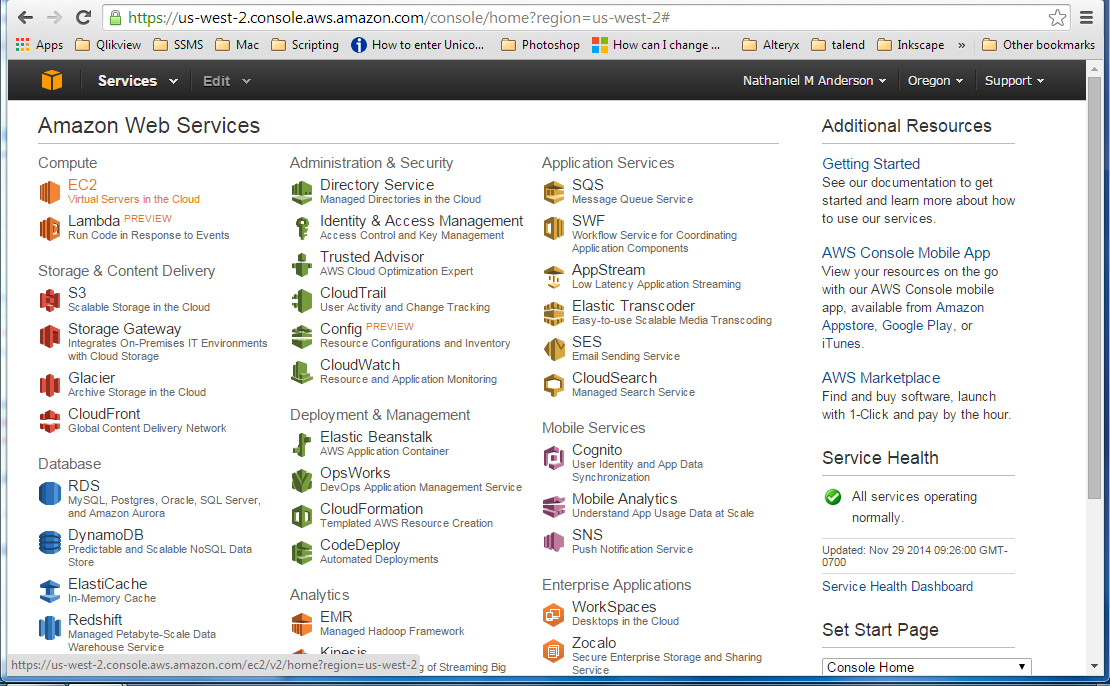Viewport: 1110px width, 686px height.
Task: Select the AppStream icon
Action: (x=554, y=277)
